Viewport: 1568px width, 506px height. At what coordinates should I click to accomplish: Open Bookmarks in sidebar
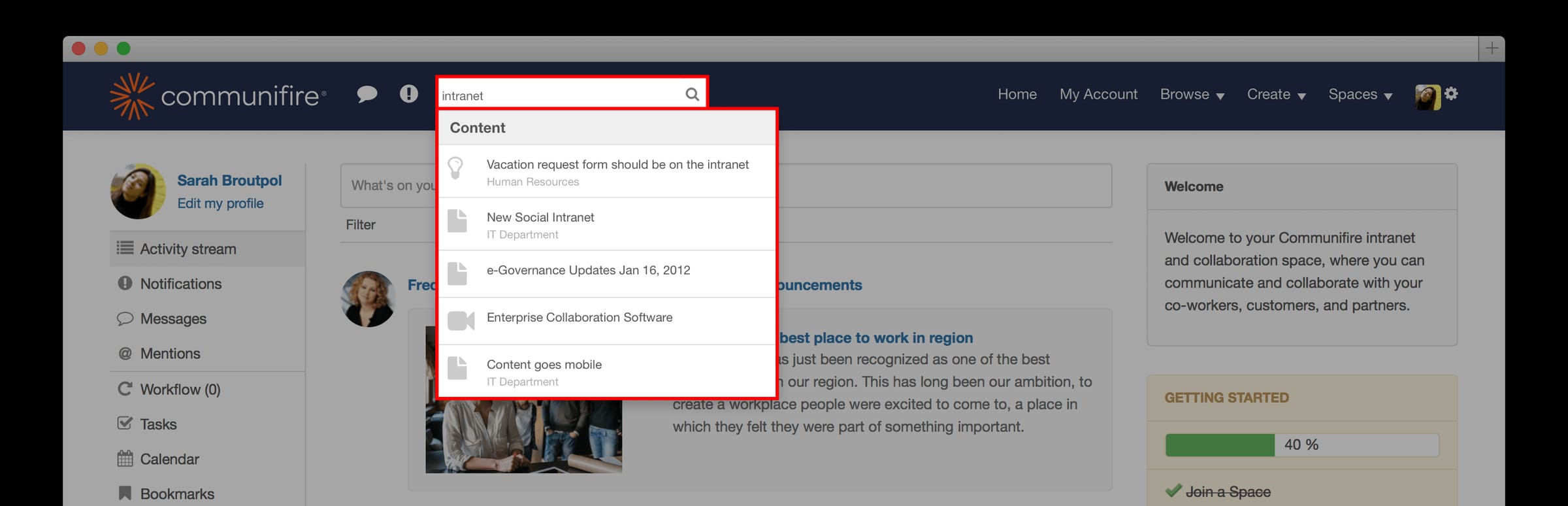pos(207,494)
